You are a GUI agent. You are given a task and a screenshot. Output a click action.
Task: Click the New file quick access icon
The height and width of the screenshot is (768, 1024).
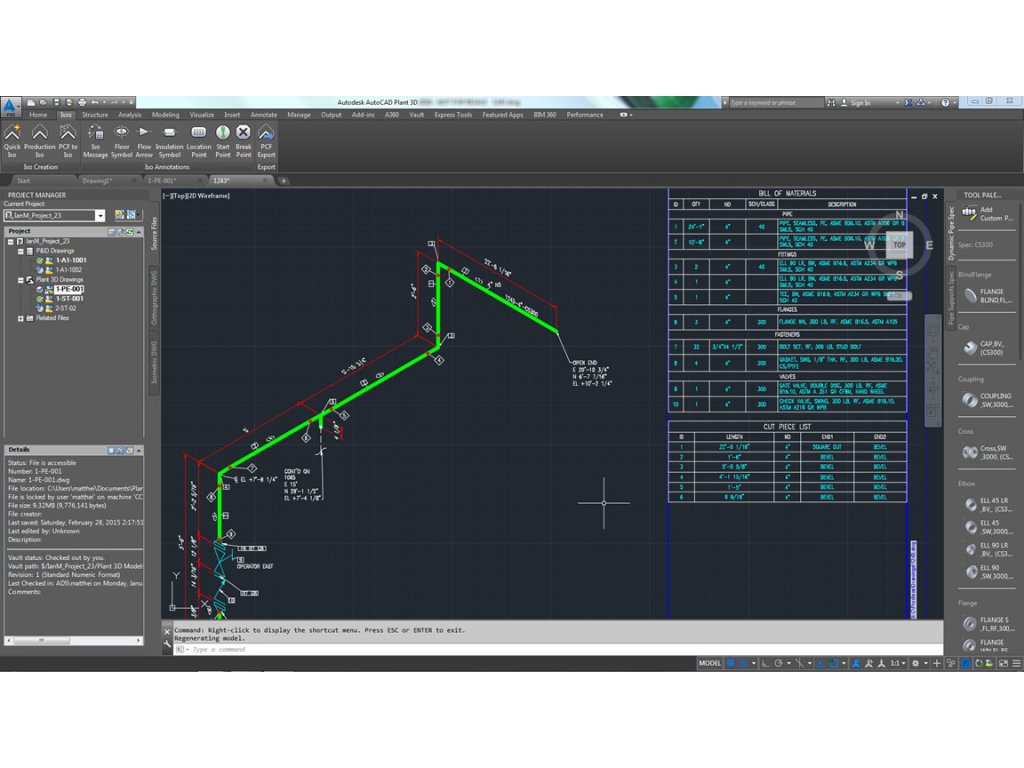(x=31, y=103)
